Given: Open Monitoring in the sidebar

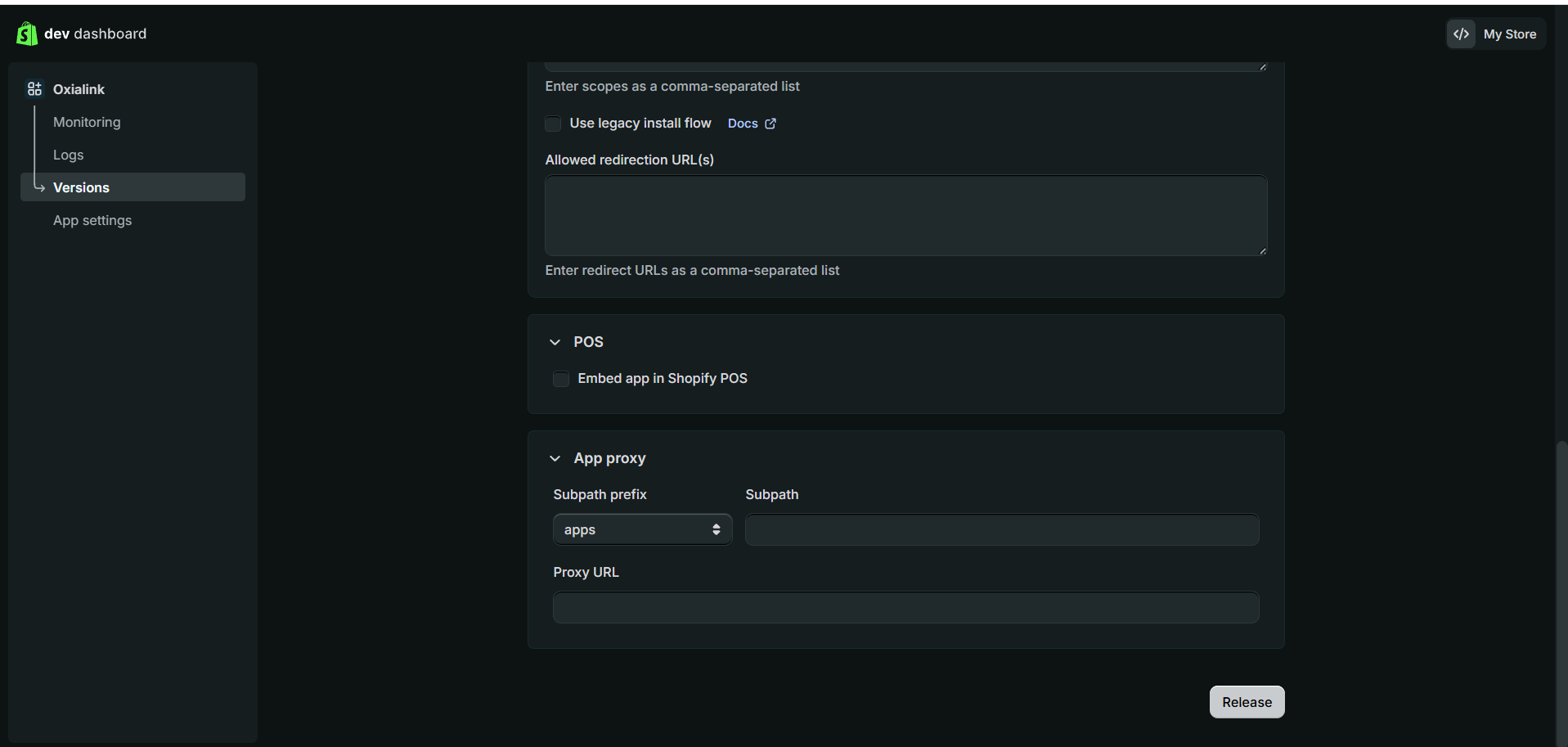Looking at the screenshot, I should pos(87,122).
